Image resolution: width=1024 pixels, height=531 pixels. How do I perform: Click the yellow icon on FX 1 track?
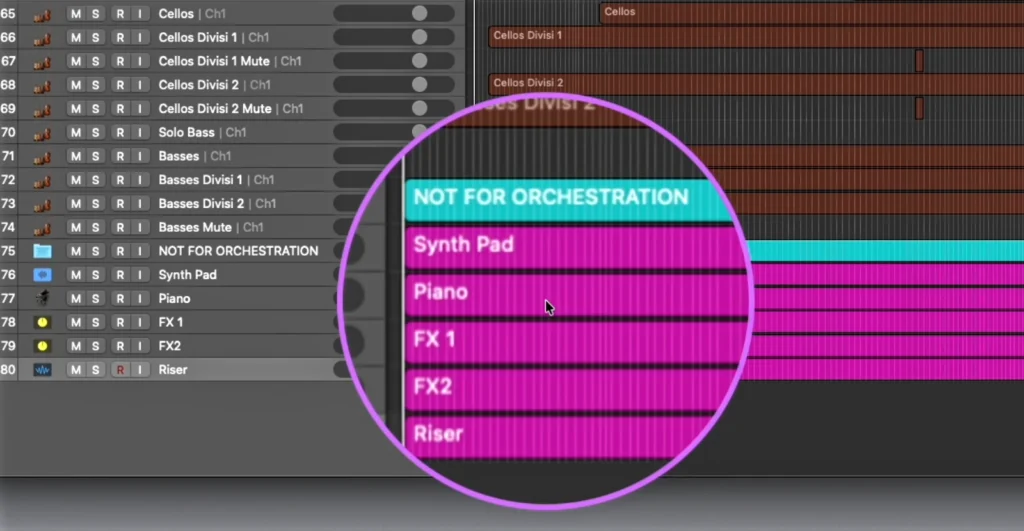pyautogui.click(x=42, y=322)
